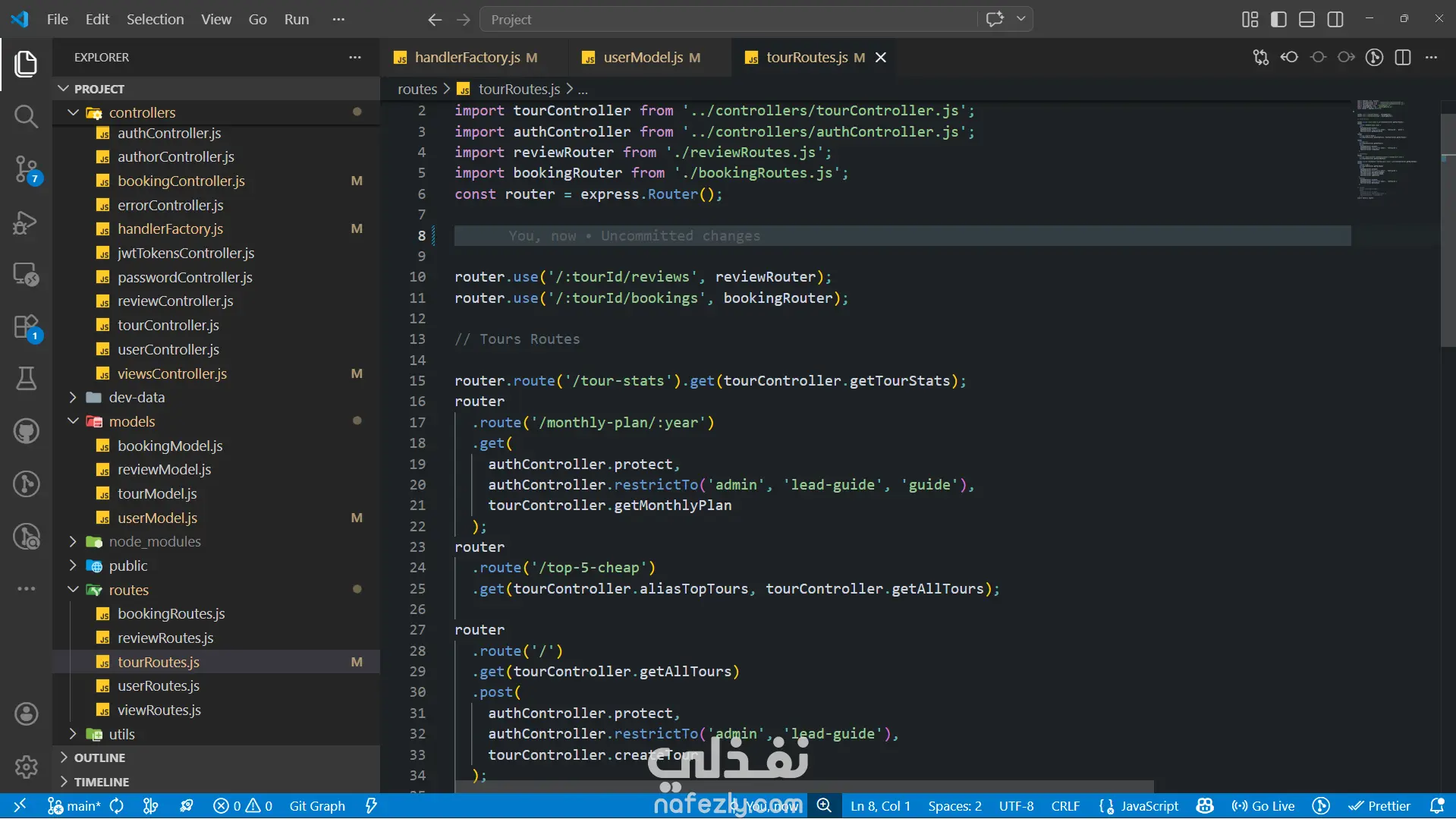
Task: Open Git Graph from status bar
Action: pyautogui.click(x=317, y=806)
